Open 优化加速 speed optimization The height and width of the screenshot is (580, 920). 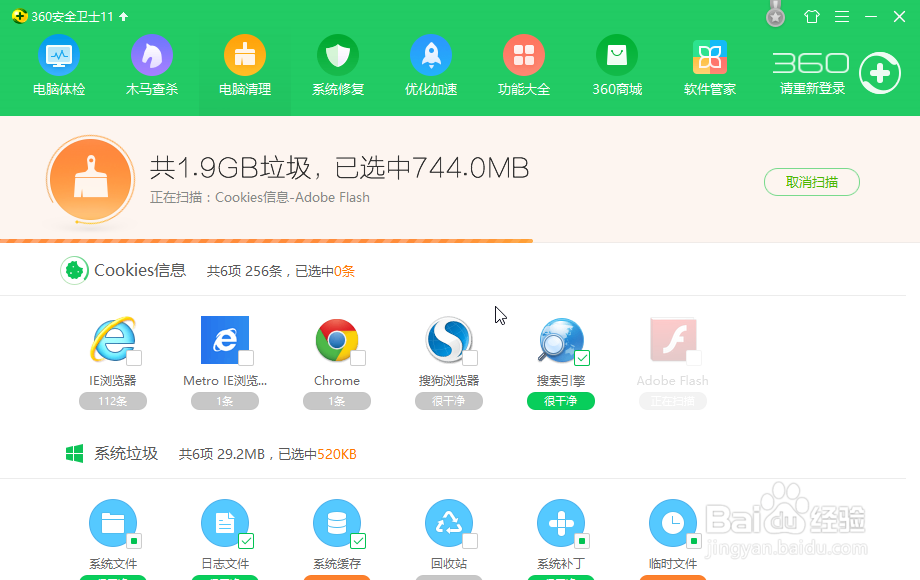[x=430, y=65]
